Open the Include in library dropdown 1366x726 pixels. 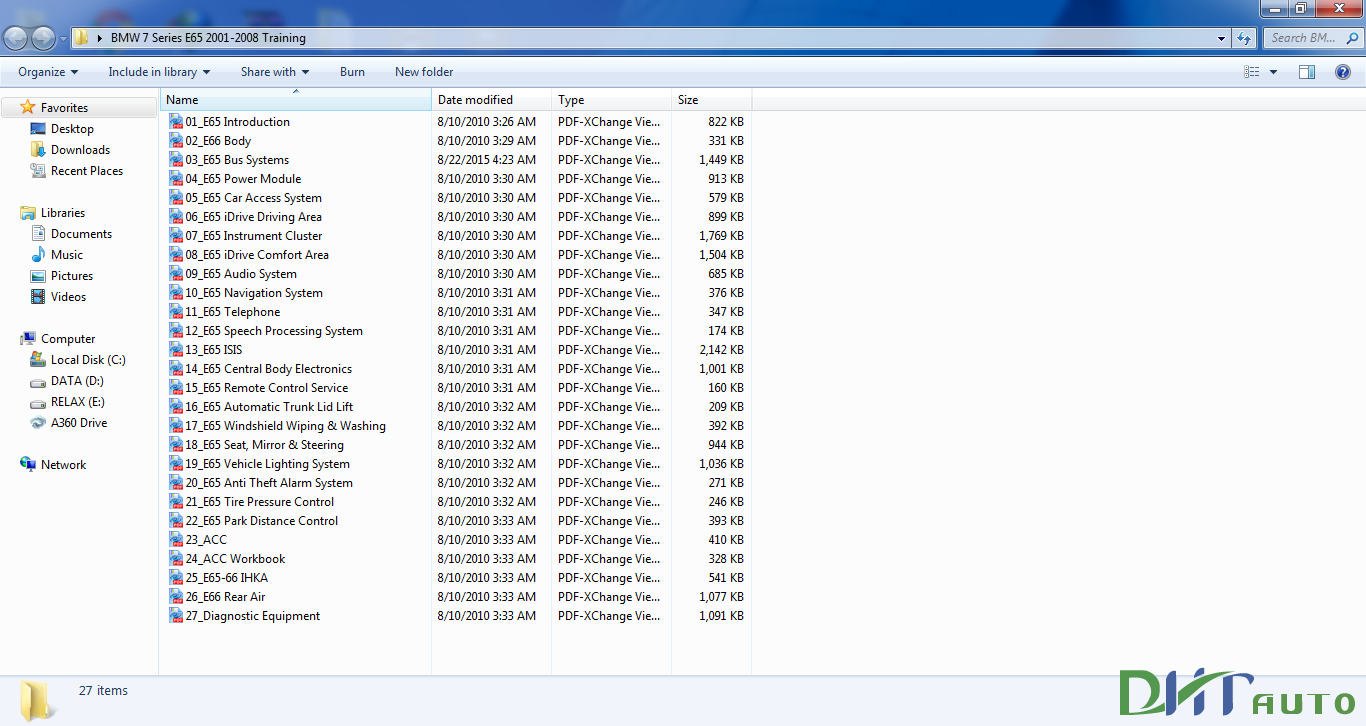pos(159,72)
